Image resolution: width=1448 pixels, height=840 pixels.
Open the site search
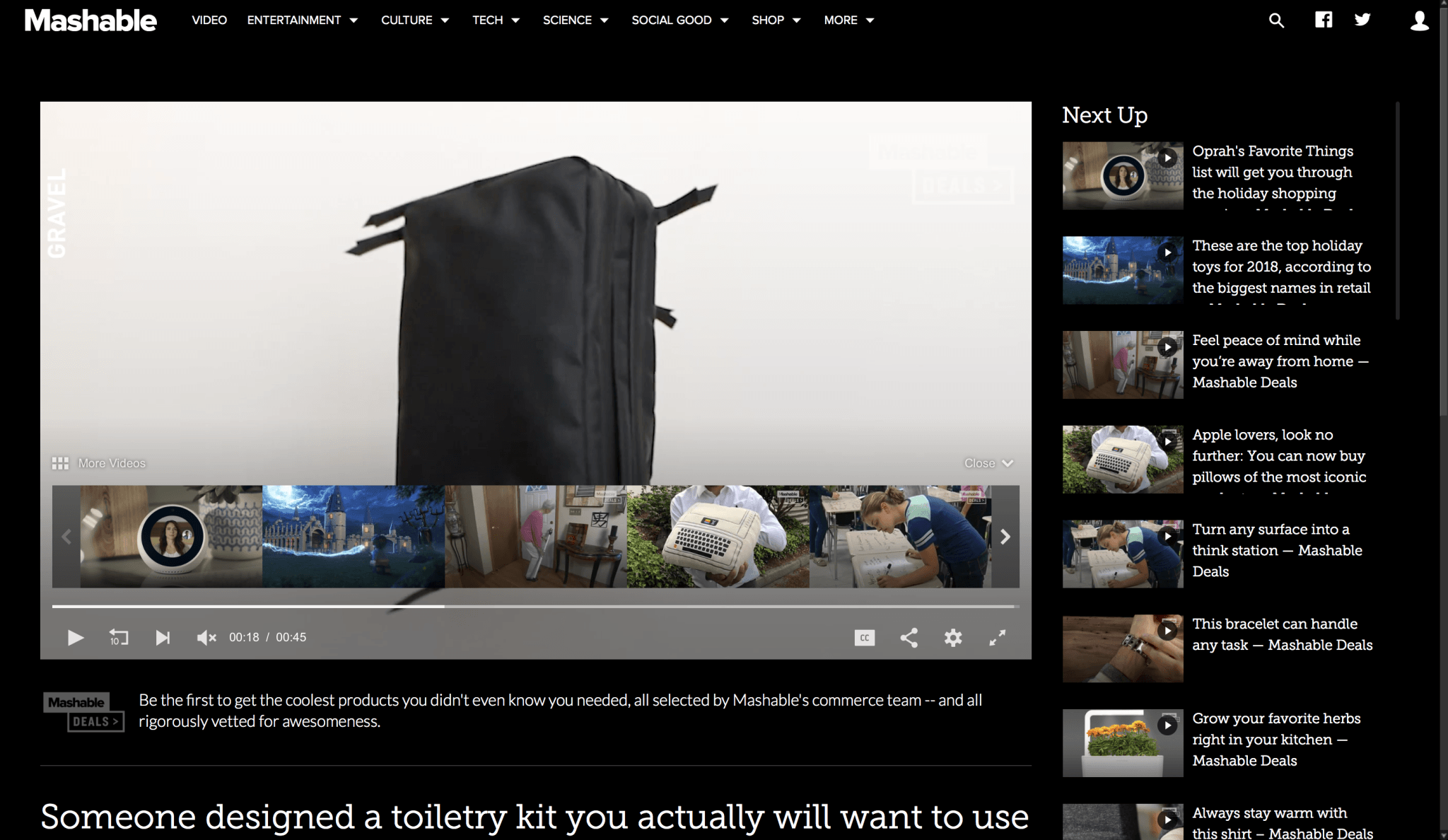pyautogui.click(x=1275, y=21)
